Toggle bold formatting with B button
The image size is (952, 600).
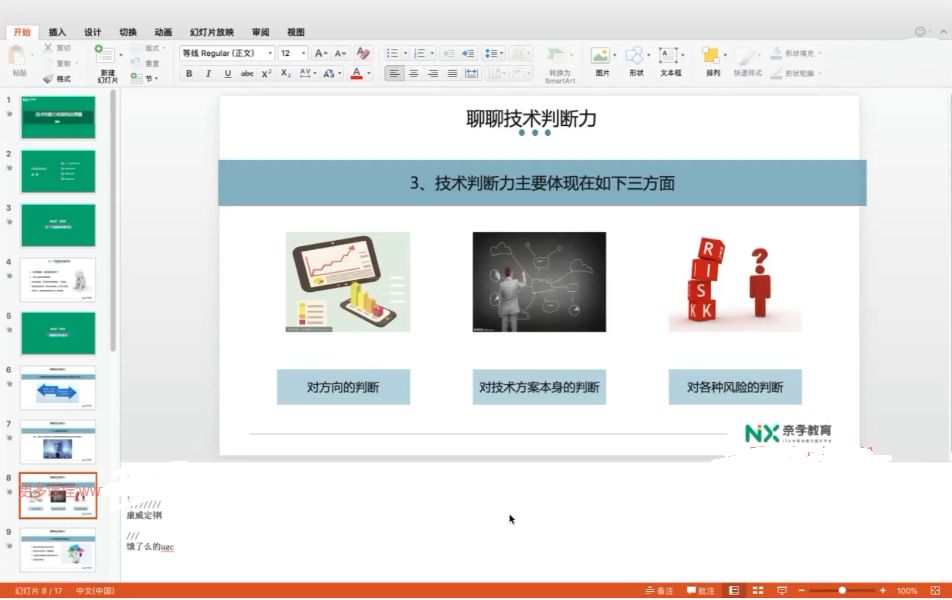tap(188, 73)
